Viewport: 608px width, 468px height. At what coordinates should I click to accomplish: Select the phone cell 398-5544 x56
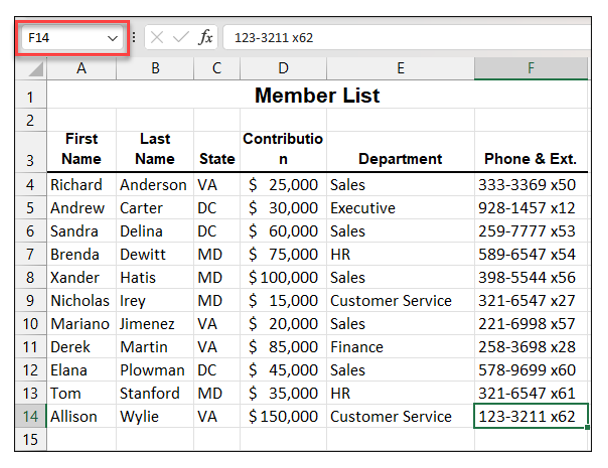(531, 278)
